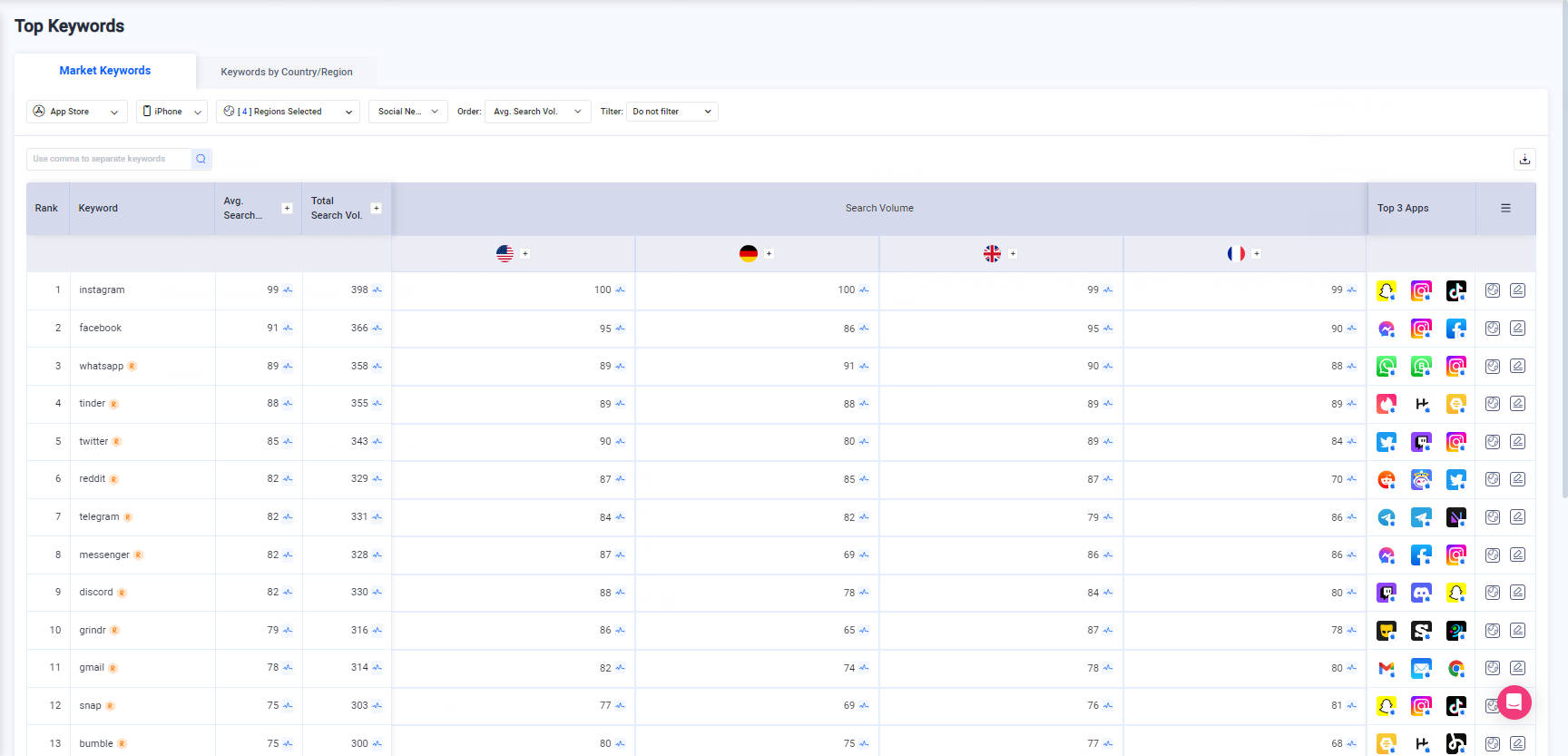The height and width of the screenshot is (756, 1568).
Task: Click the instagram keyword
Action: pos(102,290)
